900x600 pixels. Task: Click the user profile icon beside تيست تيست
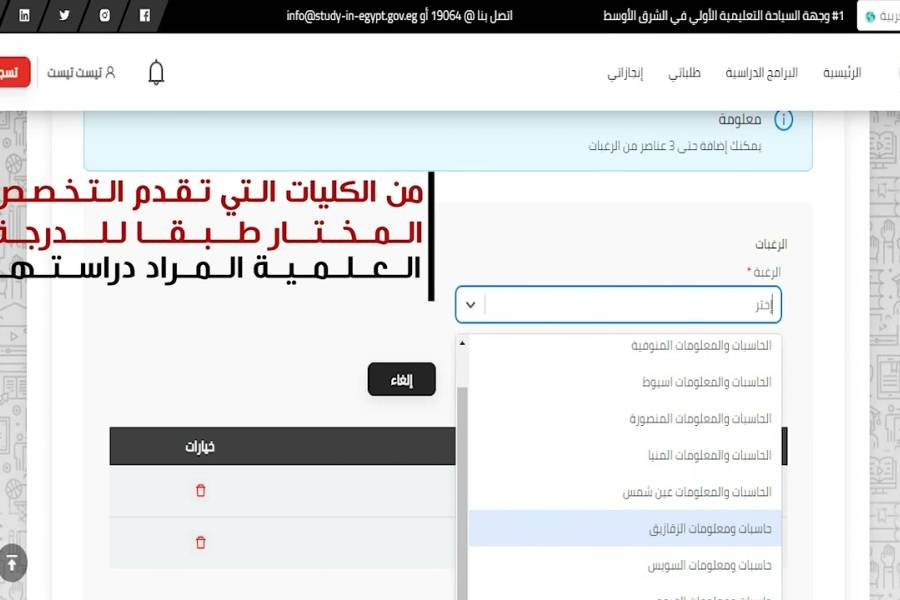pos(110,72)
